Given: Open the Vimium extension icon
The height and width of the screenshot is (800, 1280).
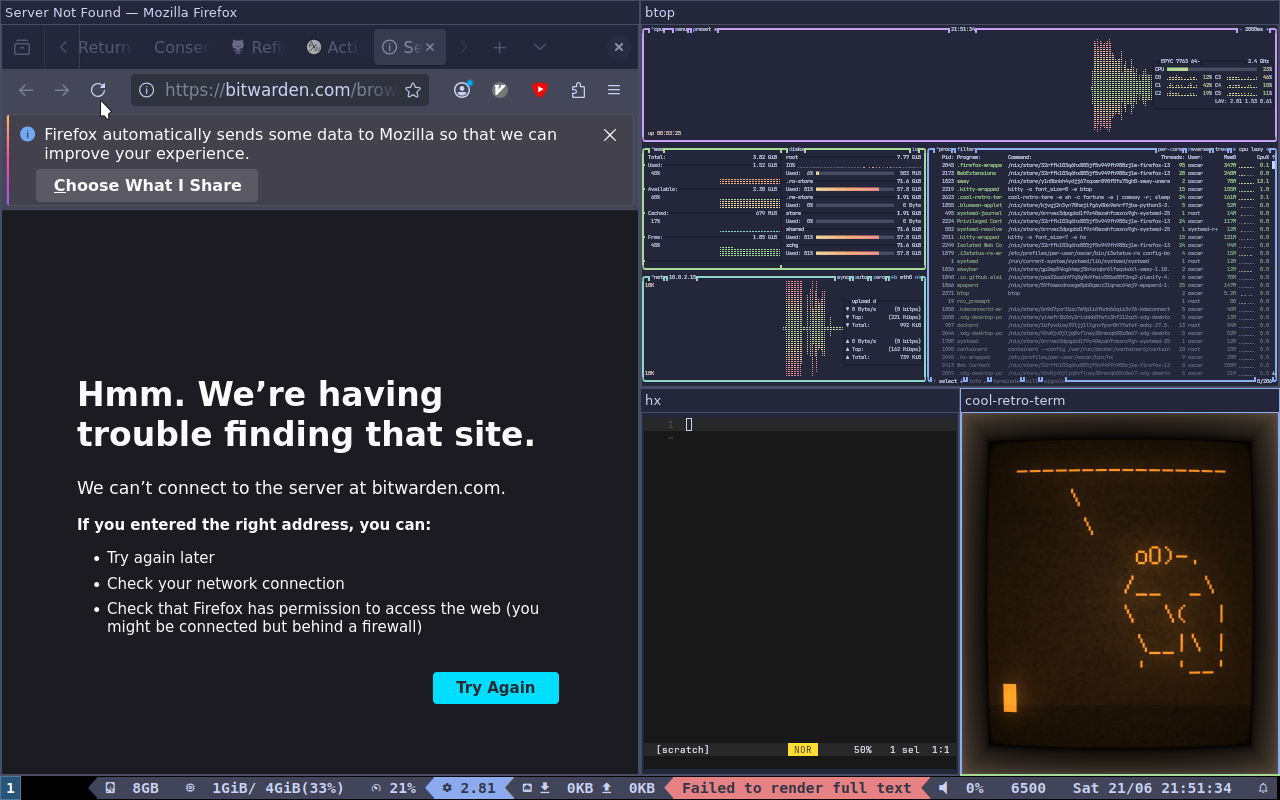Looking at the screenshot, I should point(501,90).
